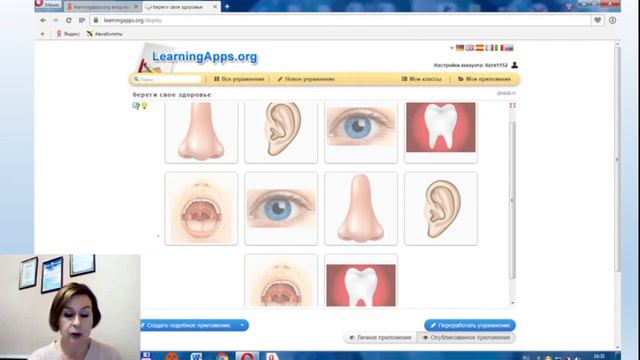The height and width of the screenshot is (360, 640).
Task: Open 'Настройки аккаунта' link
Action: (470, 65)
